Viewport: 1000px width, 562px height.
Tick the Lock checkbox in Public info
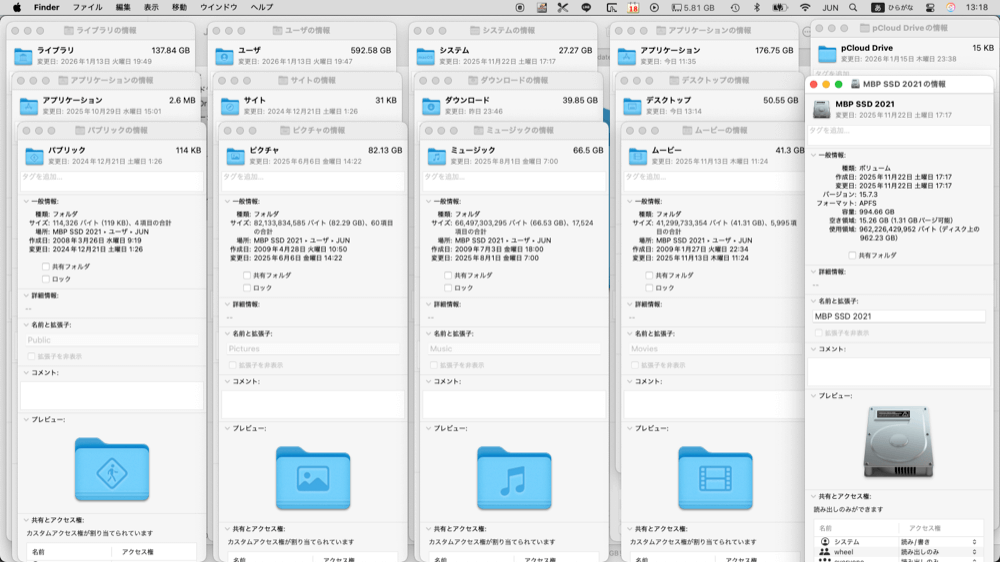click(x=46, y=279)
